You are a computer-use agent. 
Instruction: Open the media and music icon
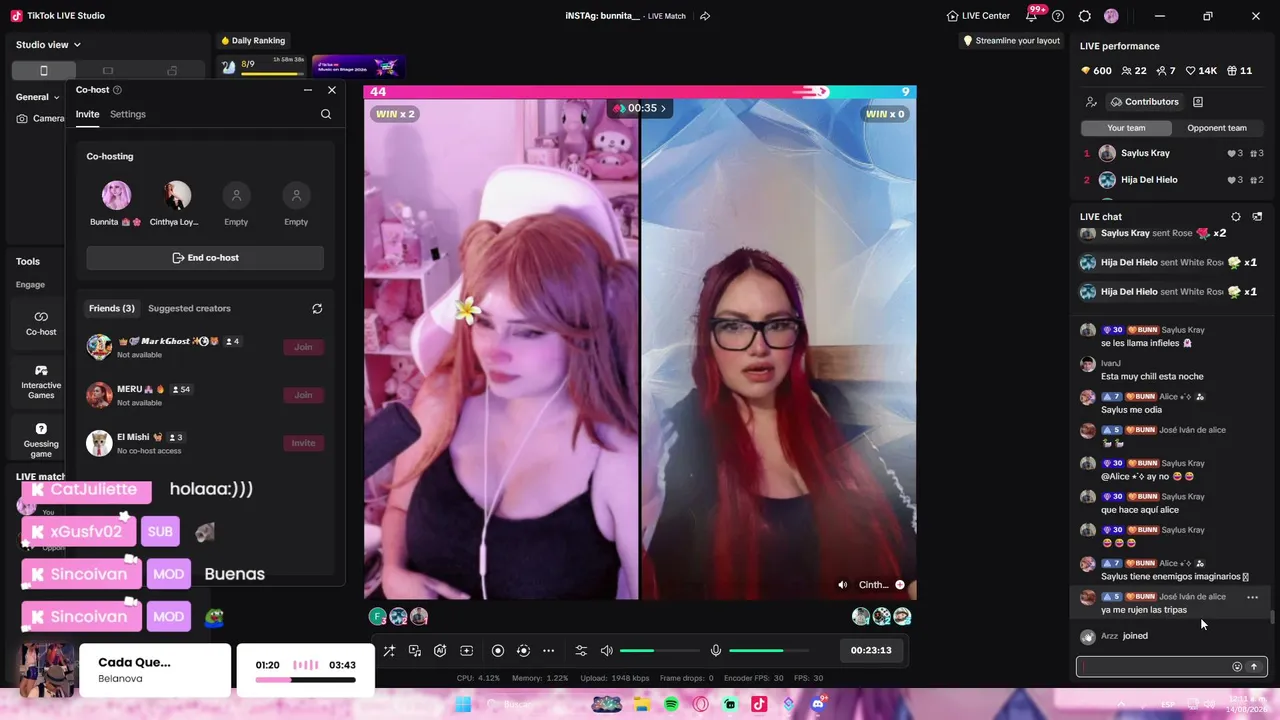415,650
